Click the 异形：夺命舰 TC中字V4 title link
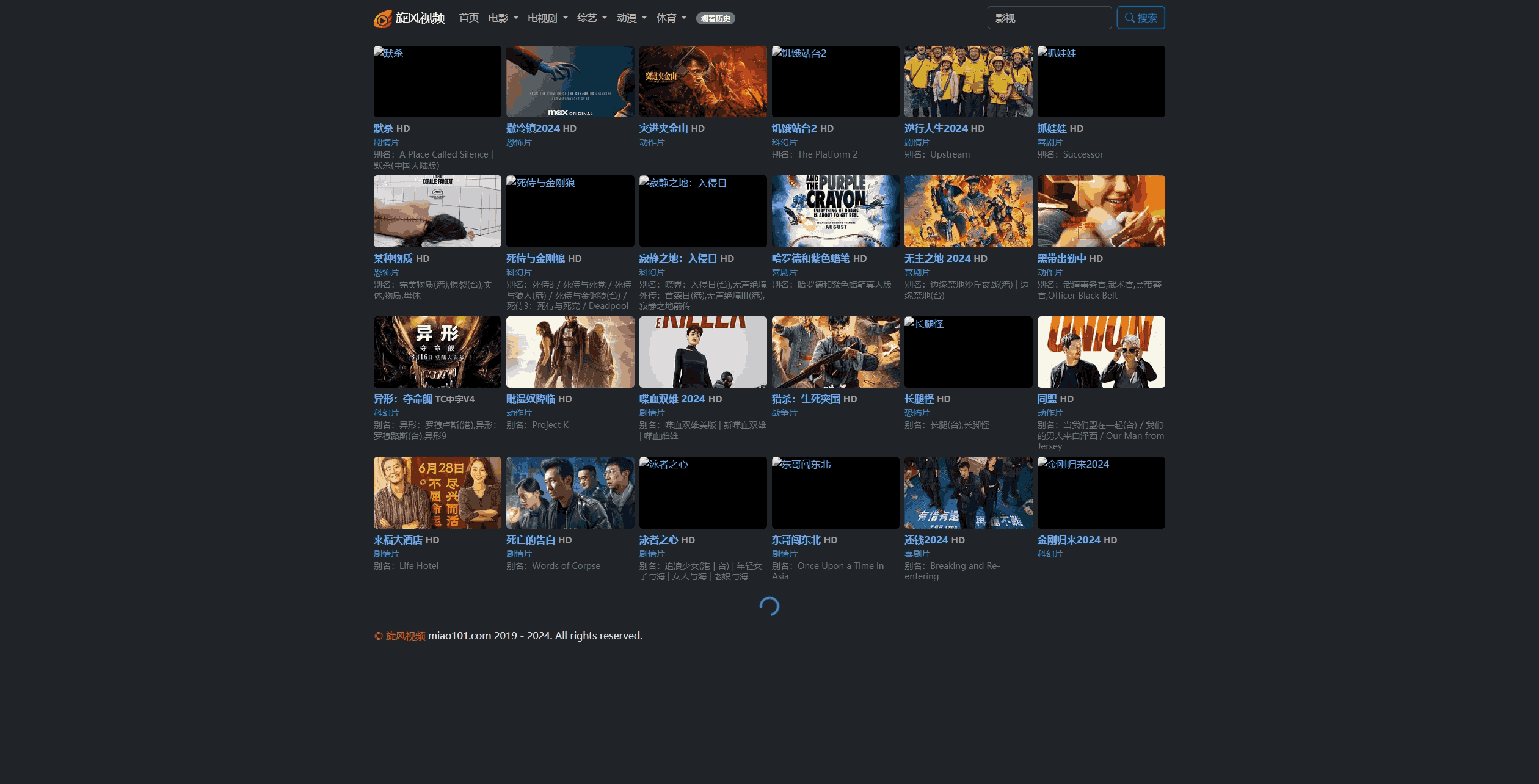 click(424, 399)
